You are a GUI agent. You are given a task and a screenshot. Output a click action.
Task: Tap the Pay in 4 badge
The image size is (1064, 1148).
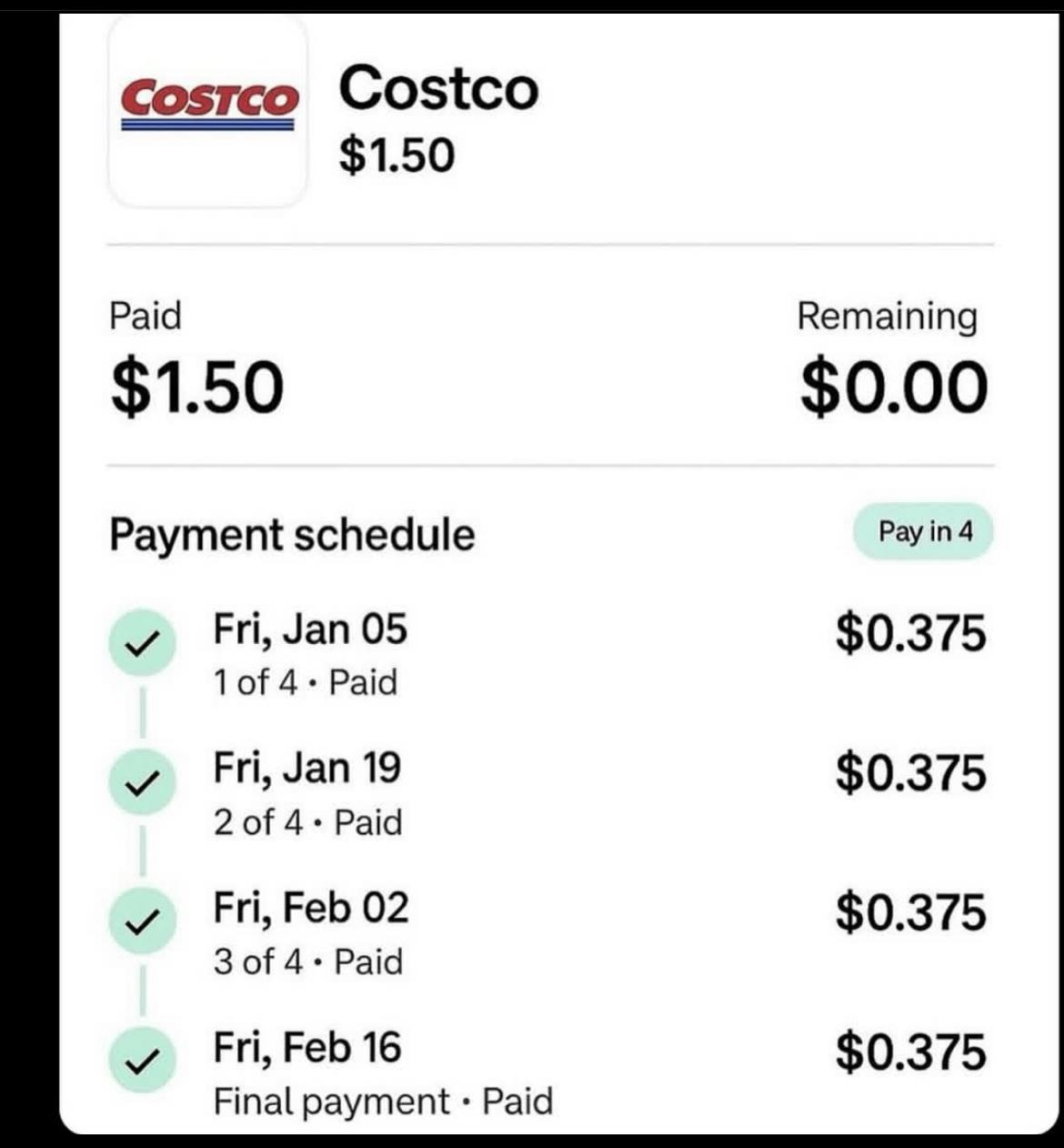[923, 531]
